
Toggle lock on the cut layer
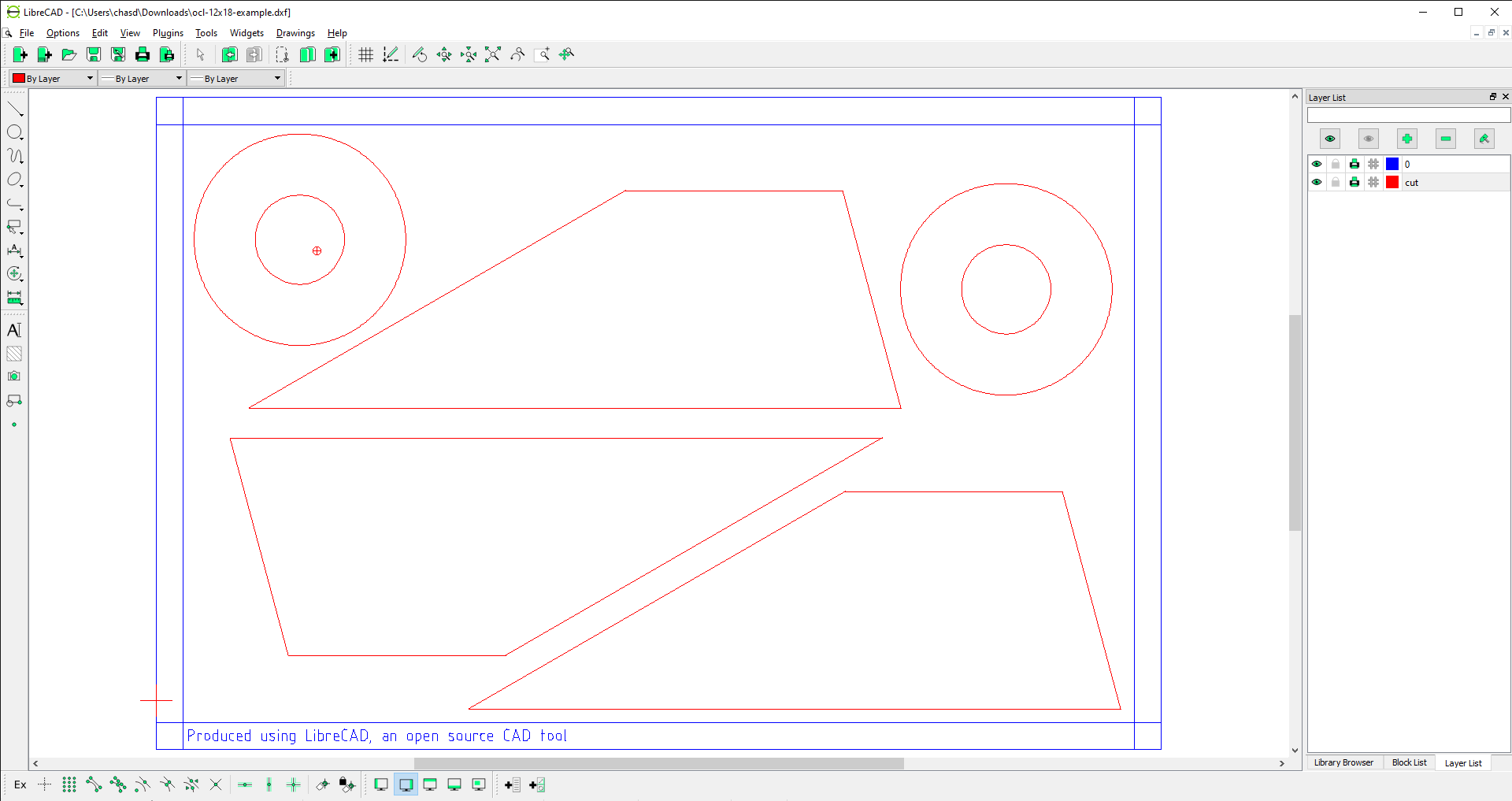coord(1336,182)
